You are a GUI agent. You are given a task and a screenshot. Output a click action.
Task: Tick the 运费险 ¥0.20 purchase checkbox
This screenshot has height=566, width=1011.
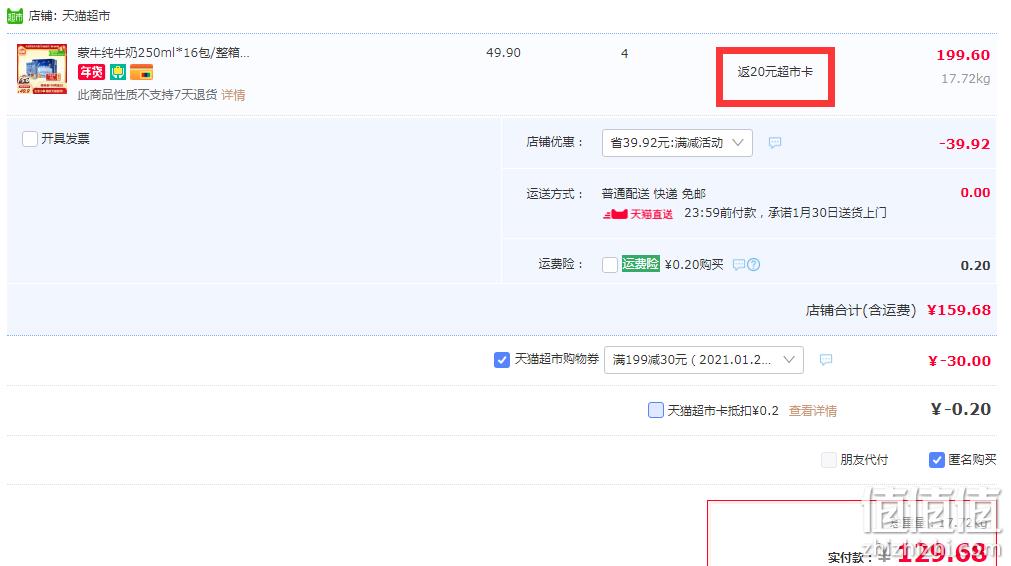(609, 265)
